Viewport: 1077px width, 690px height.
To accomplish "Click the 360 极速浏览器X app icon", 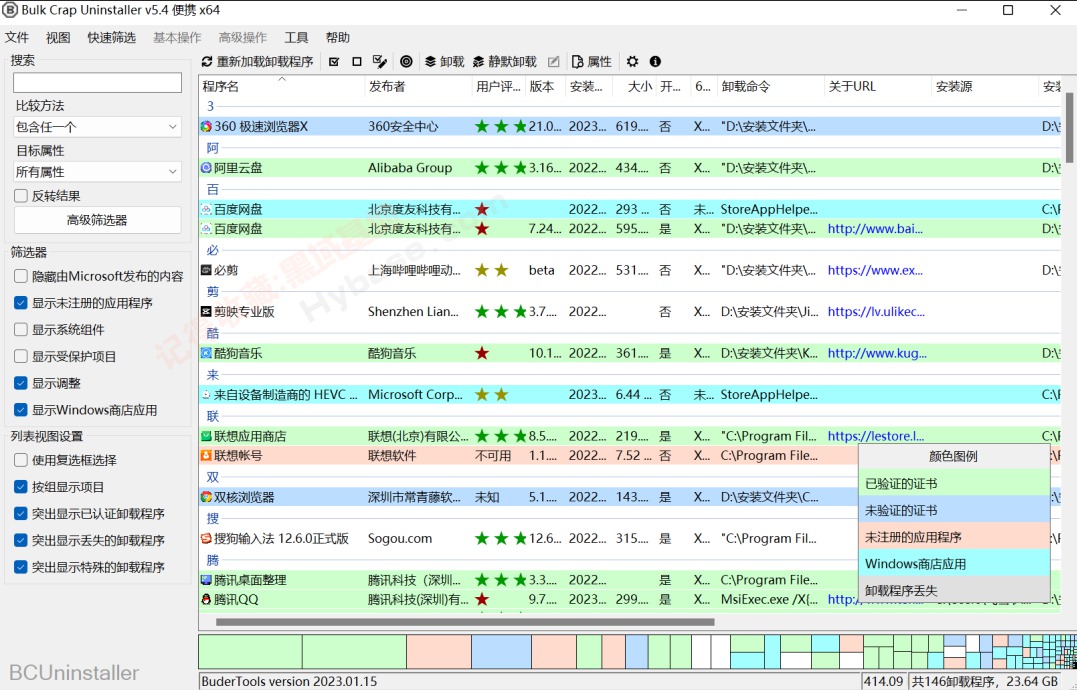I will pos(206,126).
